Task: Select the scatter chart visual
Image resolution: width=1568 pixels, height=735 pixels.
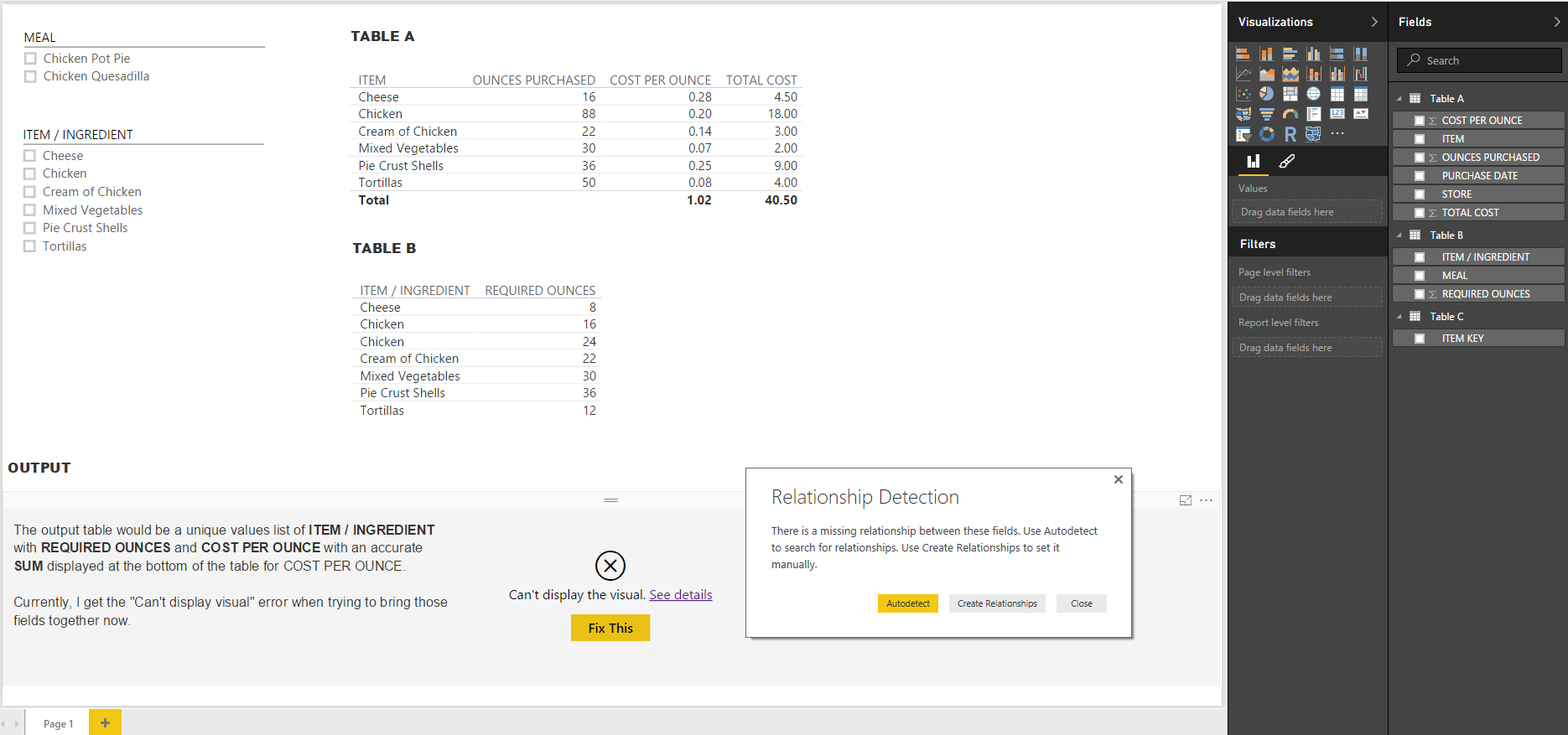Action: pyautogui.click(x=1243, y=94)
